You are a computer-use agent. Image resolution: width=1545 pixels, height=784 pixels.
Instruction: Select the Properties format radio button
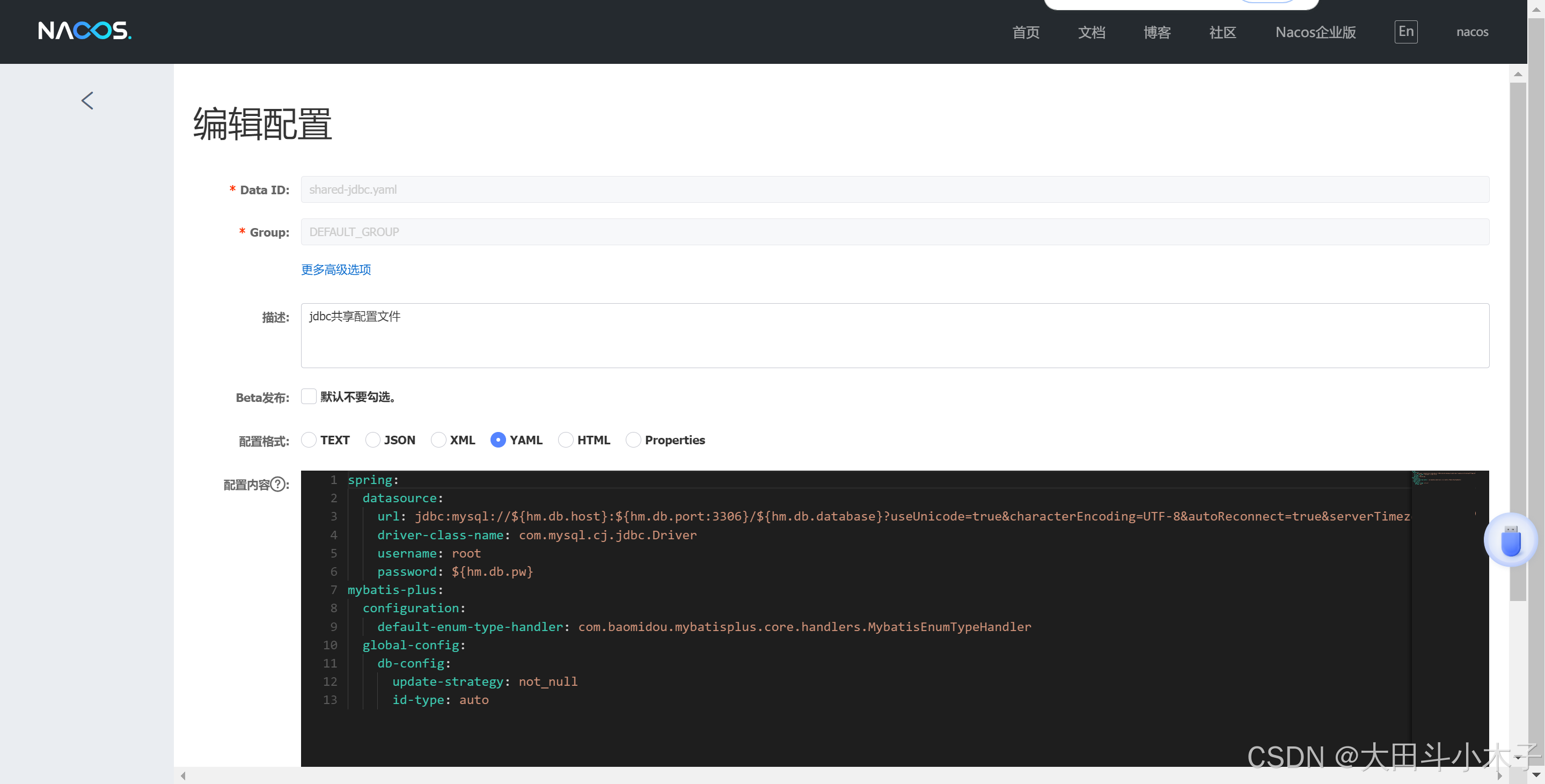pyautogui.click(x=633, y=439)
